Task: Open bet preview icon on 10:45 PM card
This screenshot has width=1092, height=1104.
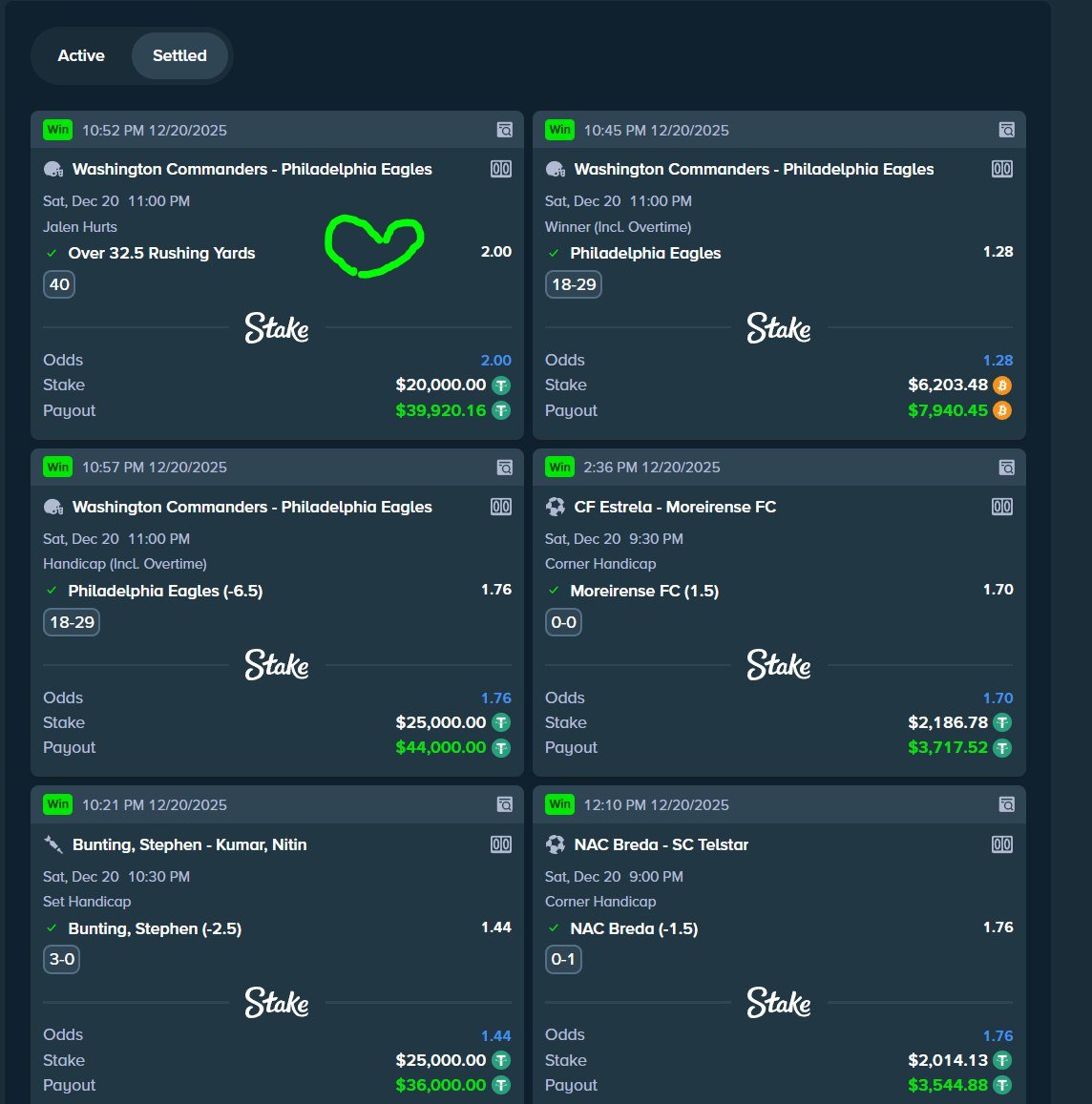Action: click(x=1007, y=130)
